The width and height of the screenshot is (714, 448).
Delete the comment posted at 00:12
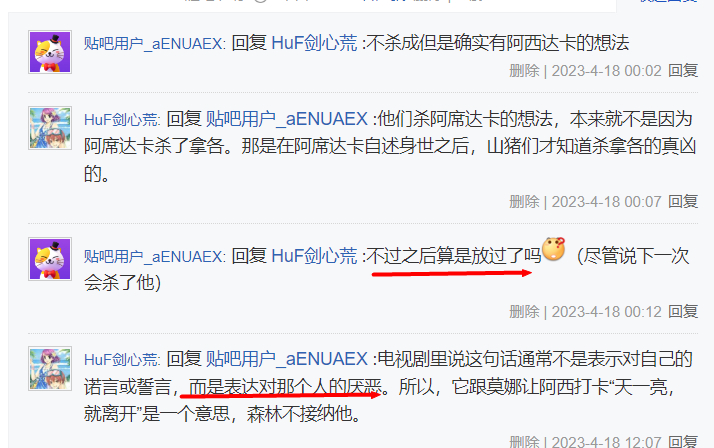524,312
